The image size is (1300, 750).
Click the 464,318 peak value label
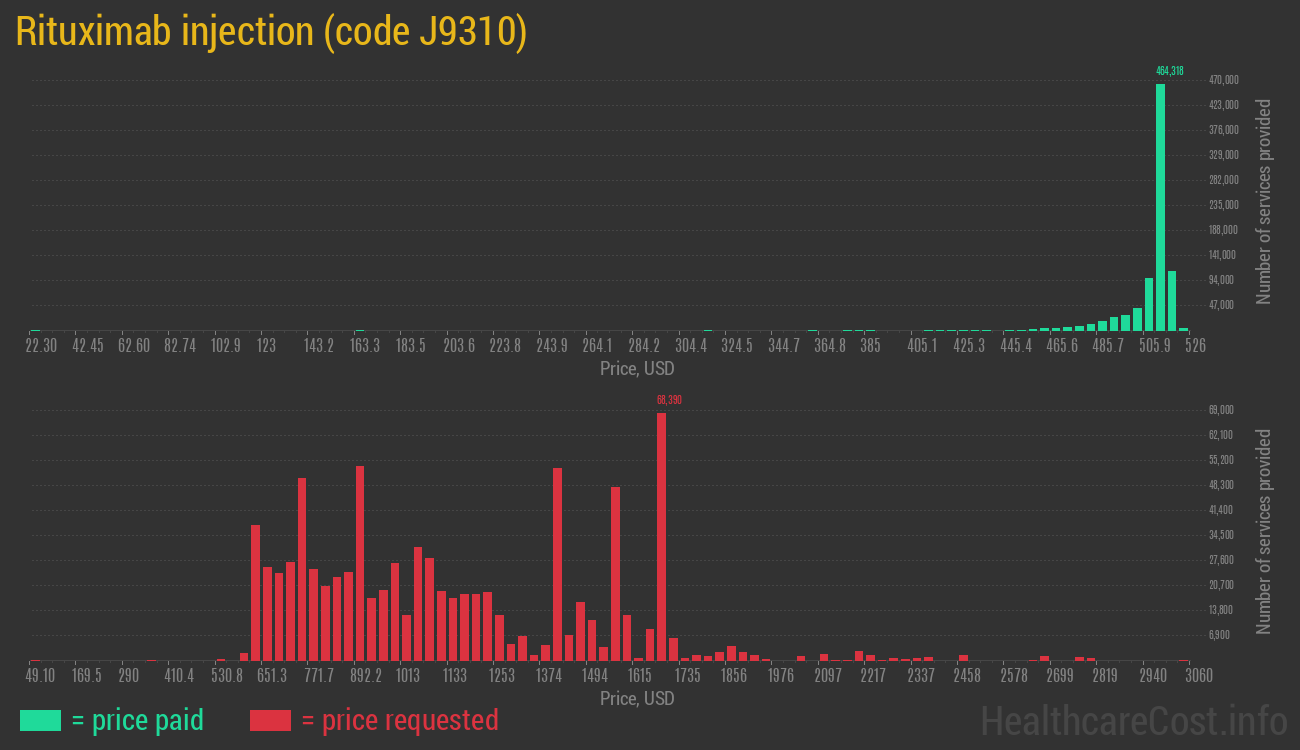(1169, 71)
